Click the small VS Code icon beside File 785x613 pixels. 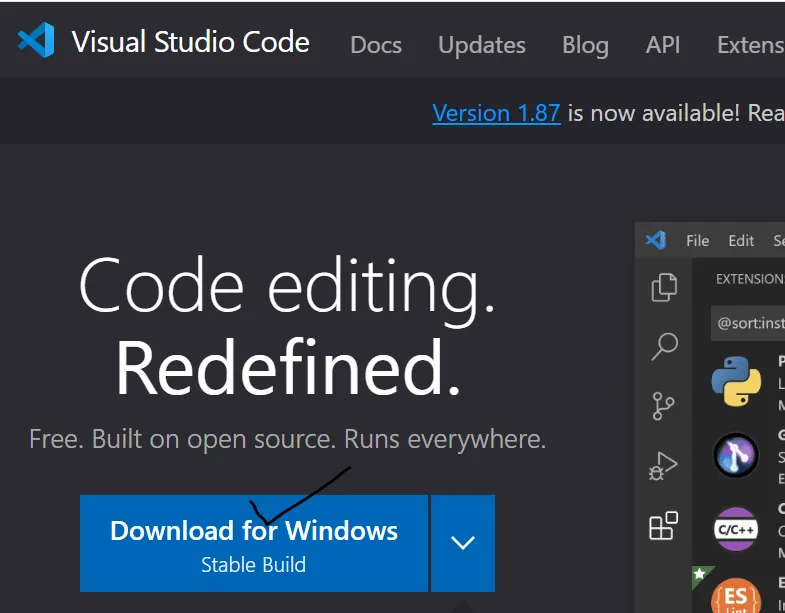tap(656, 240)
